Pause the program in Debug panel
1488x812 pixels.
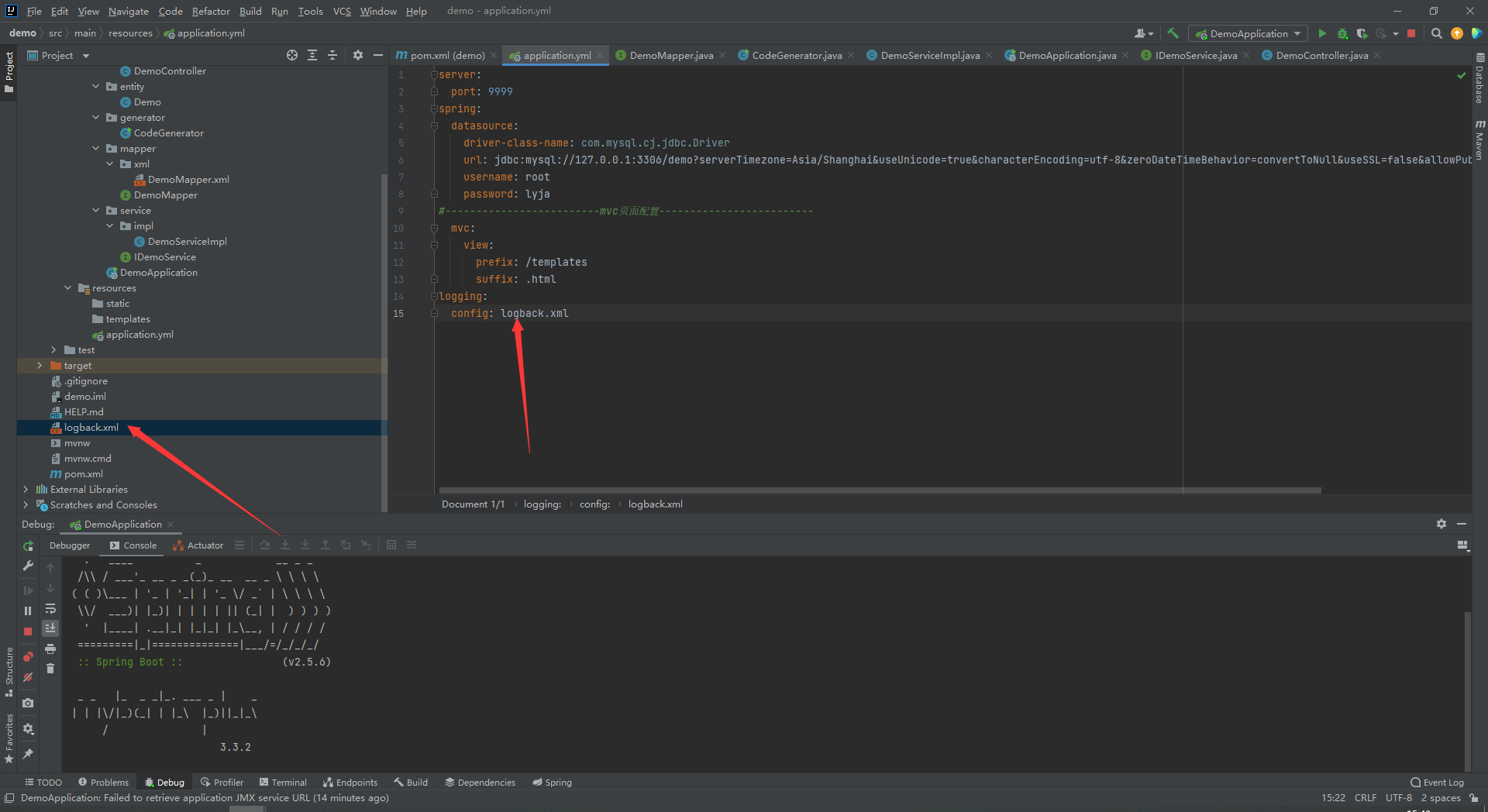28,611
